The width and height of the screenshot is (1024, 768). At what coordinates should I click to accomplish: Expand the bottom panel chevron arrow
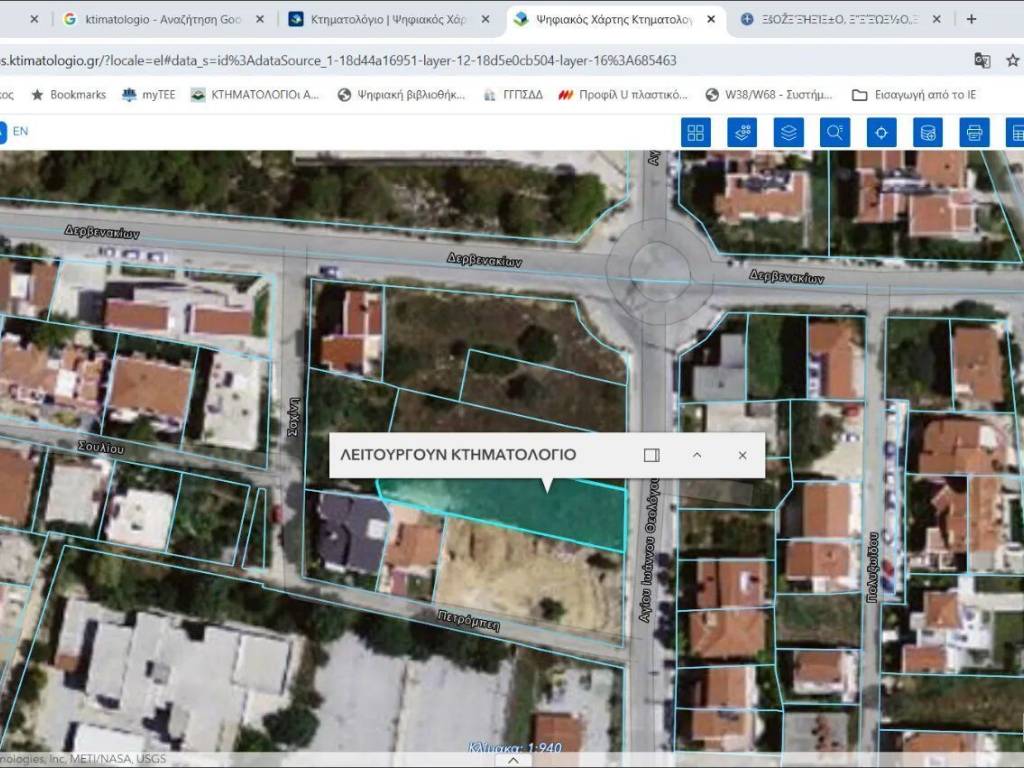[x=514, y=760]
